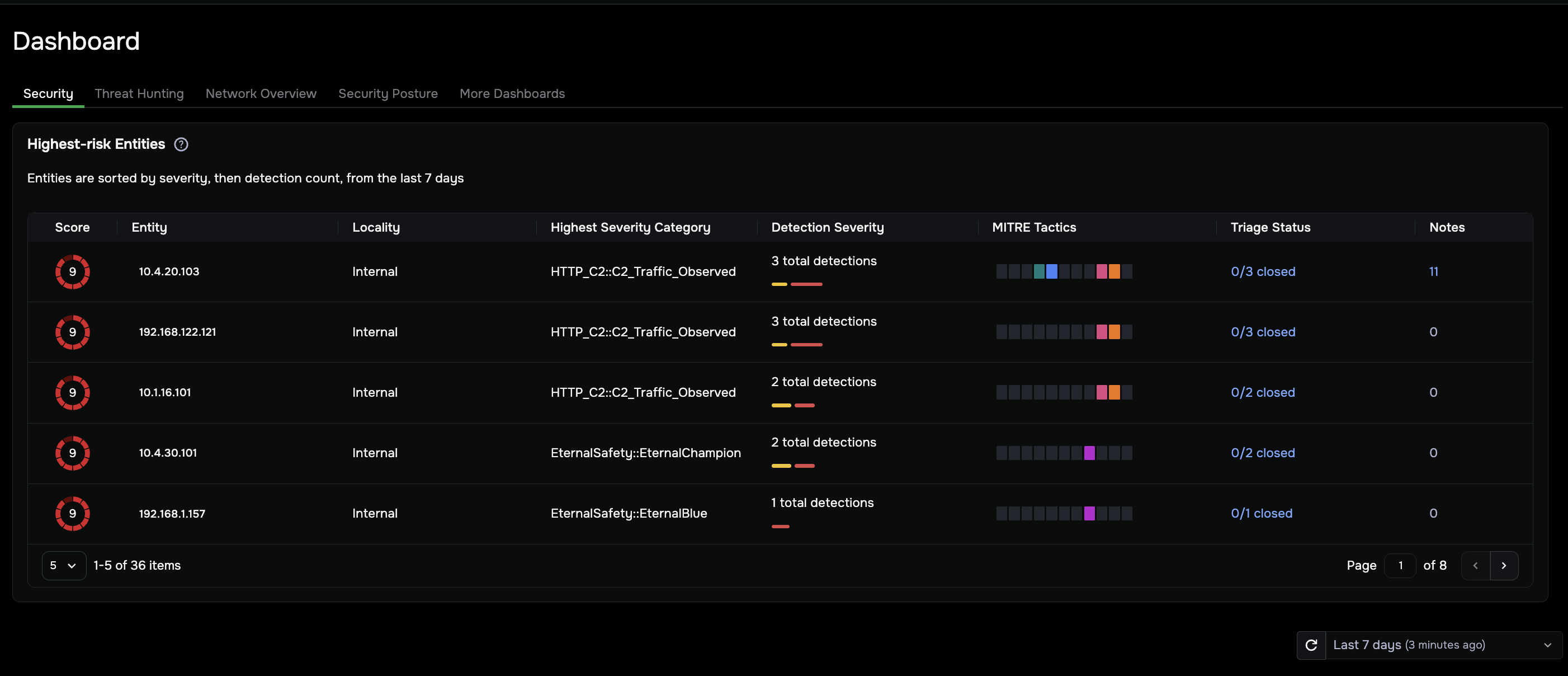This screenshot has width=1568, height=676.
Task: Open 0/3 closed link for 192.168.122.121
Action: click(x=1263, y=332)
